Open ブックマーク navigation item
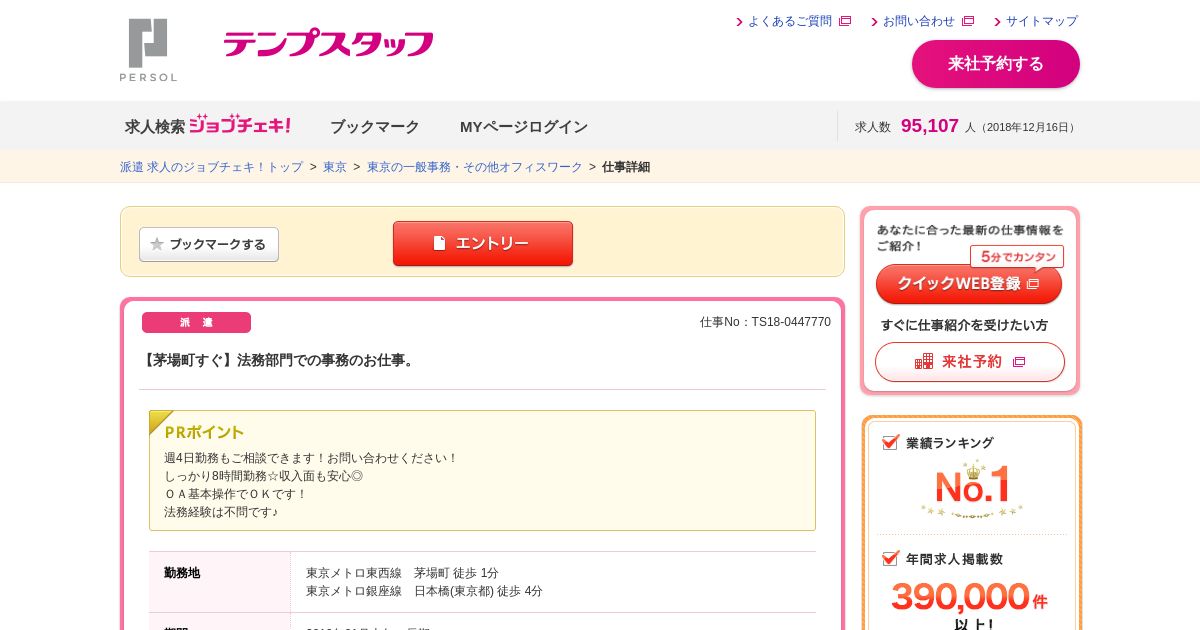This screenshot has height=630, width=1200. click(375, 127)
